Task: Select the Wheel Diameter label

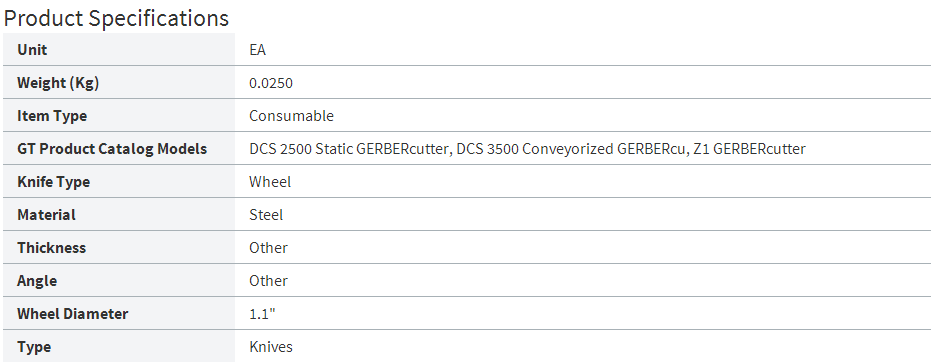Action: click(x=73, y=314)
